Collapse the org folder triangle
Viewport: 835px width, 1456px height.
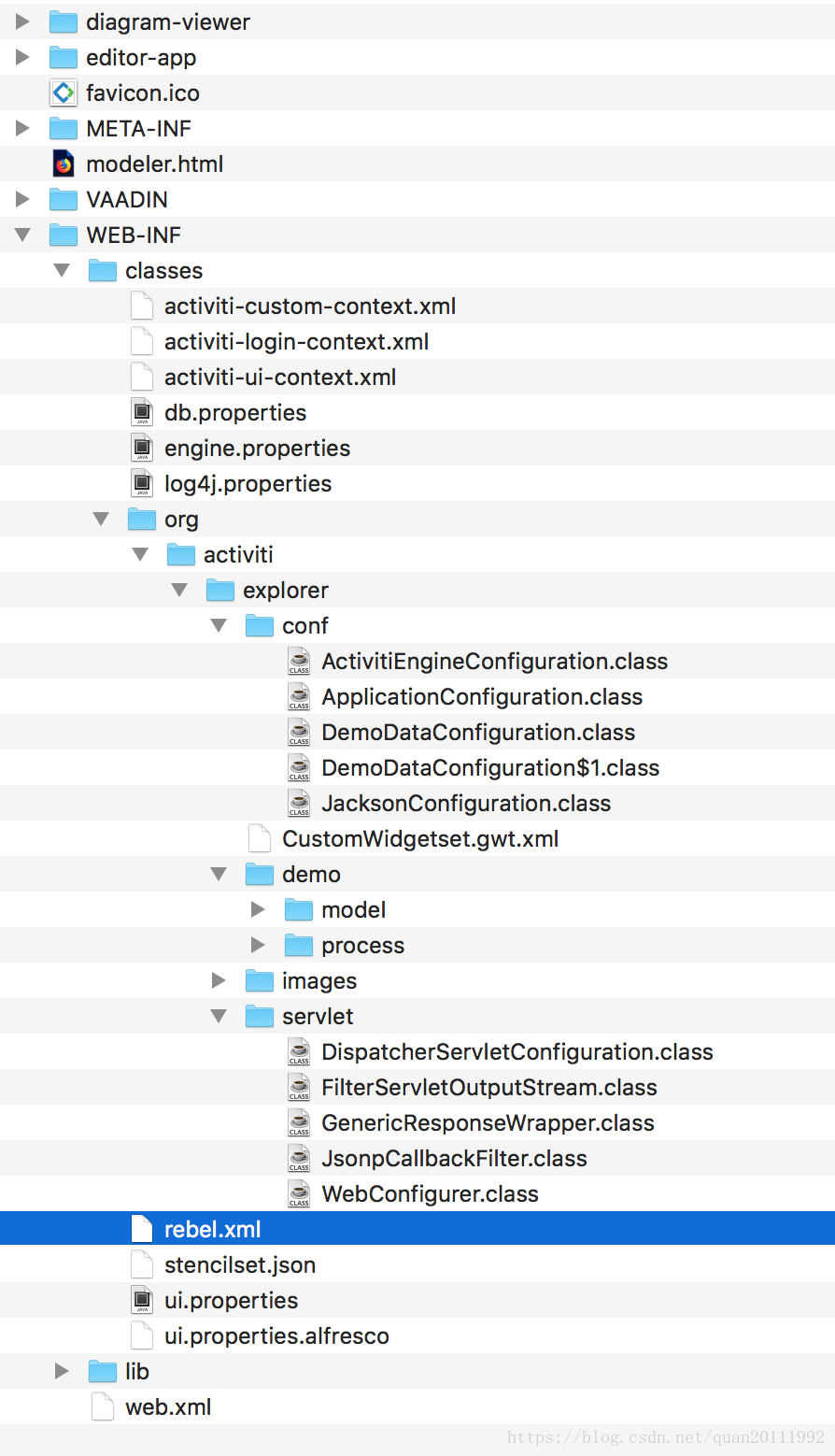pos(102,519)
